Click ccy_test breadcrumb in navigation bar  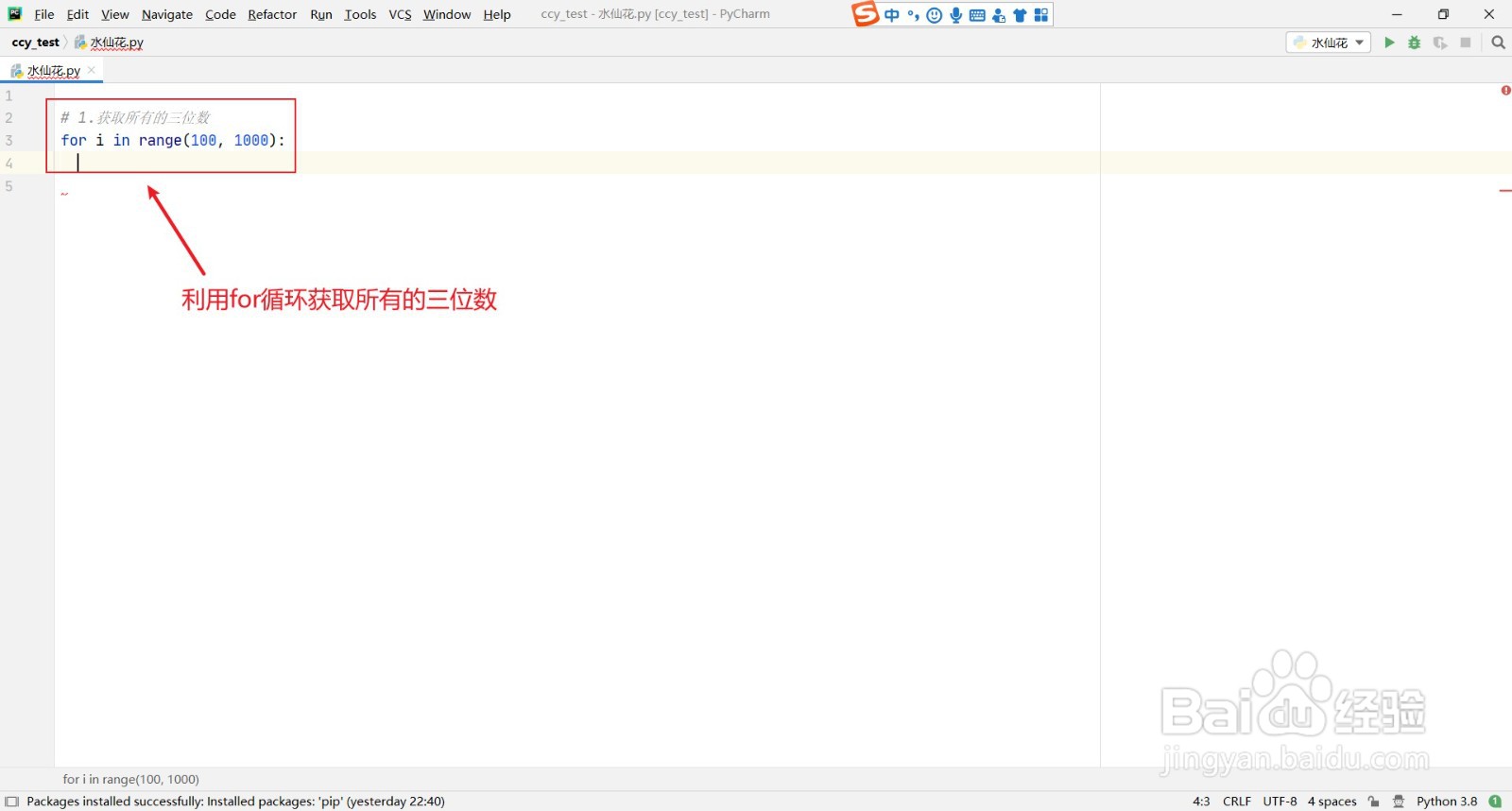pos(35,43)
